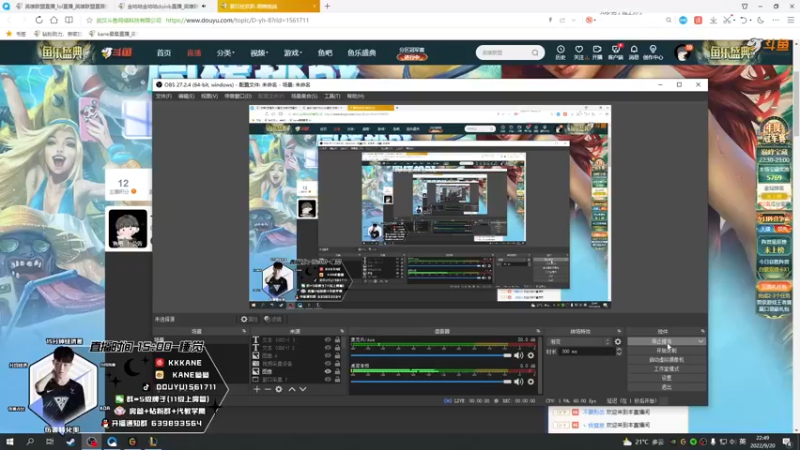
Task: Open 麦克风/Aux audio settings gear
Action: 531,356
